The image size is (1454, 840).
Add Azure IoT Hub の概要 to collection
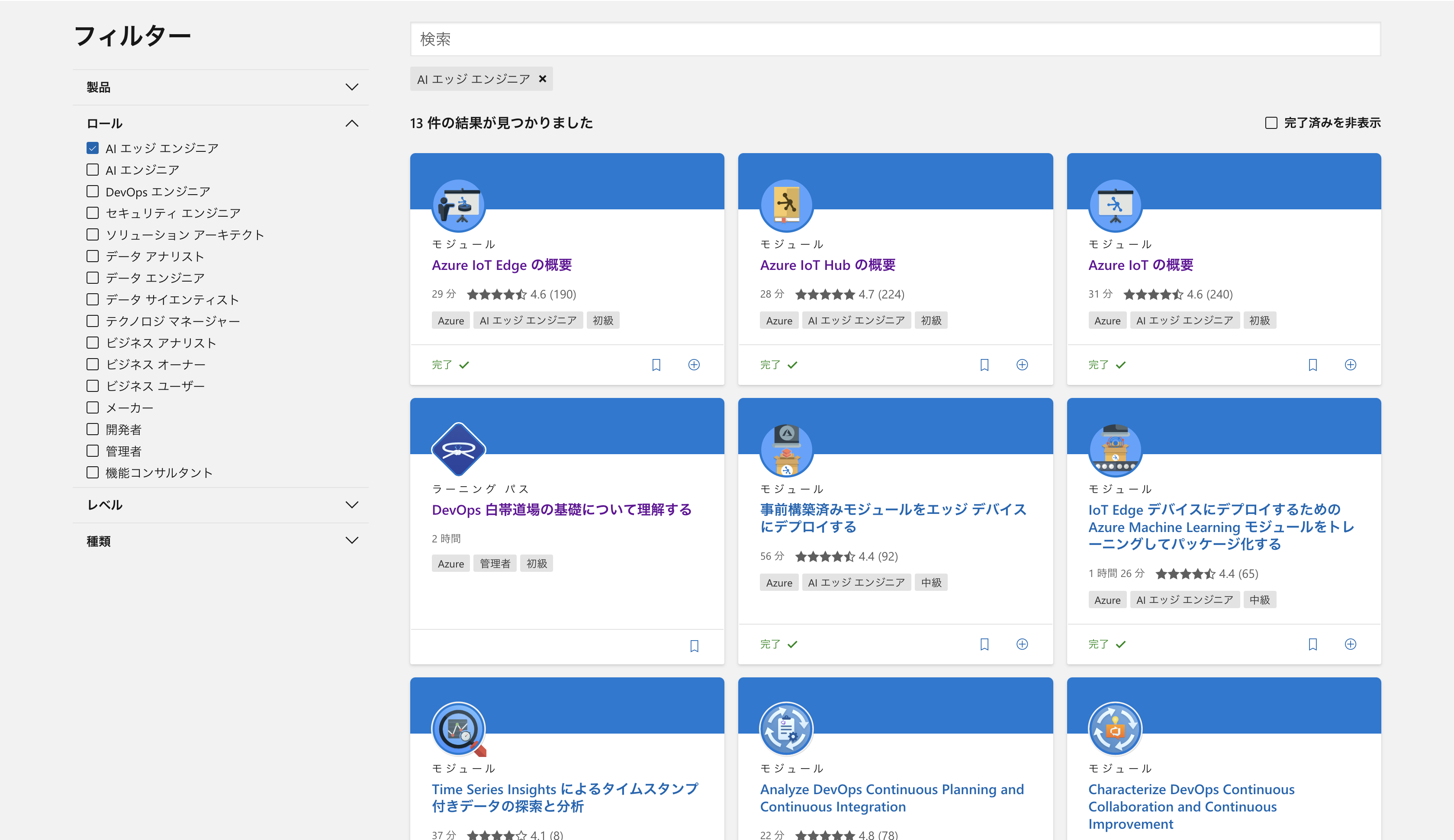[x=1022, y=365]
